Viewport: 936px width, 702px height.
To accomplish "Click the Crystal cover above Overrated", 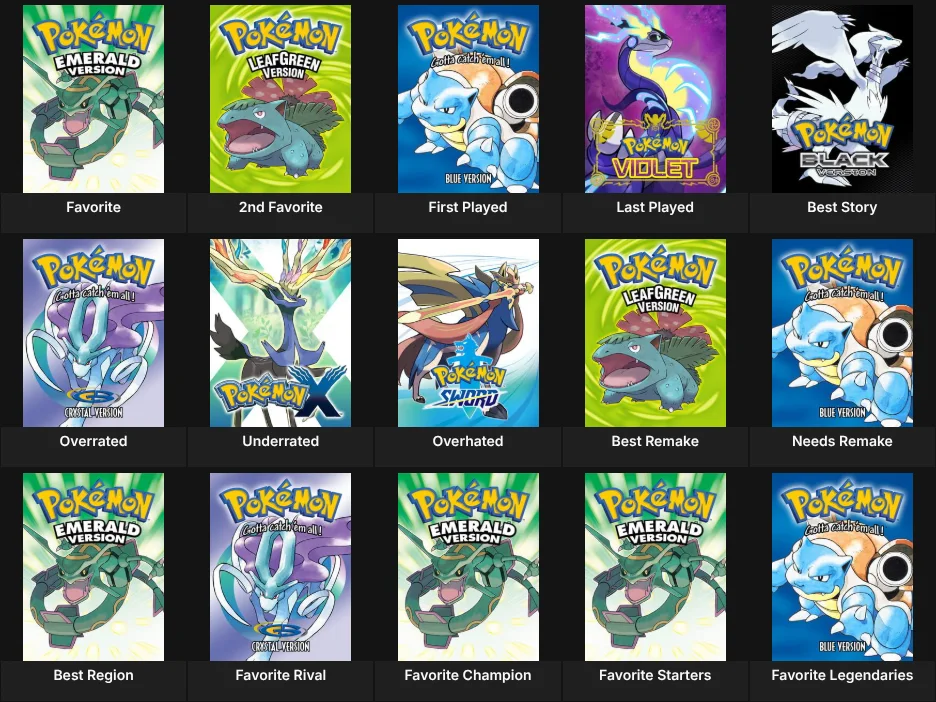I will 93,333.
